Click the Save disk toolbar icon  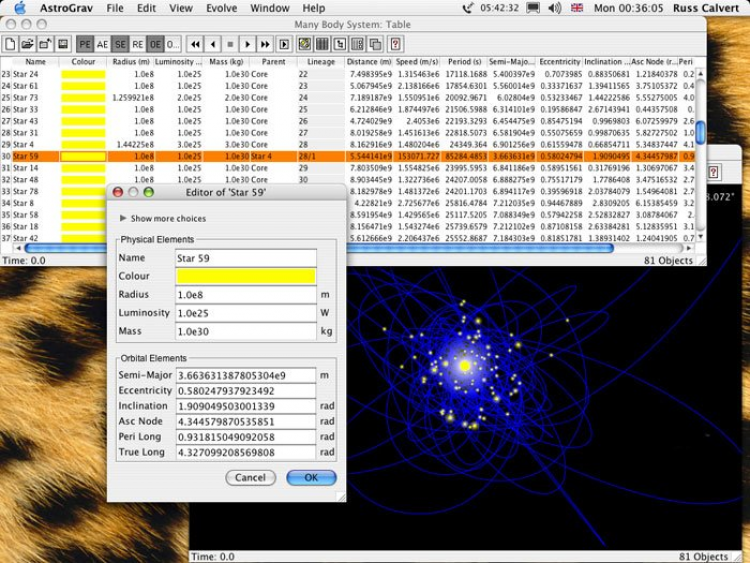pyautogui.click(x=63, y=44)
